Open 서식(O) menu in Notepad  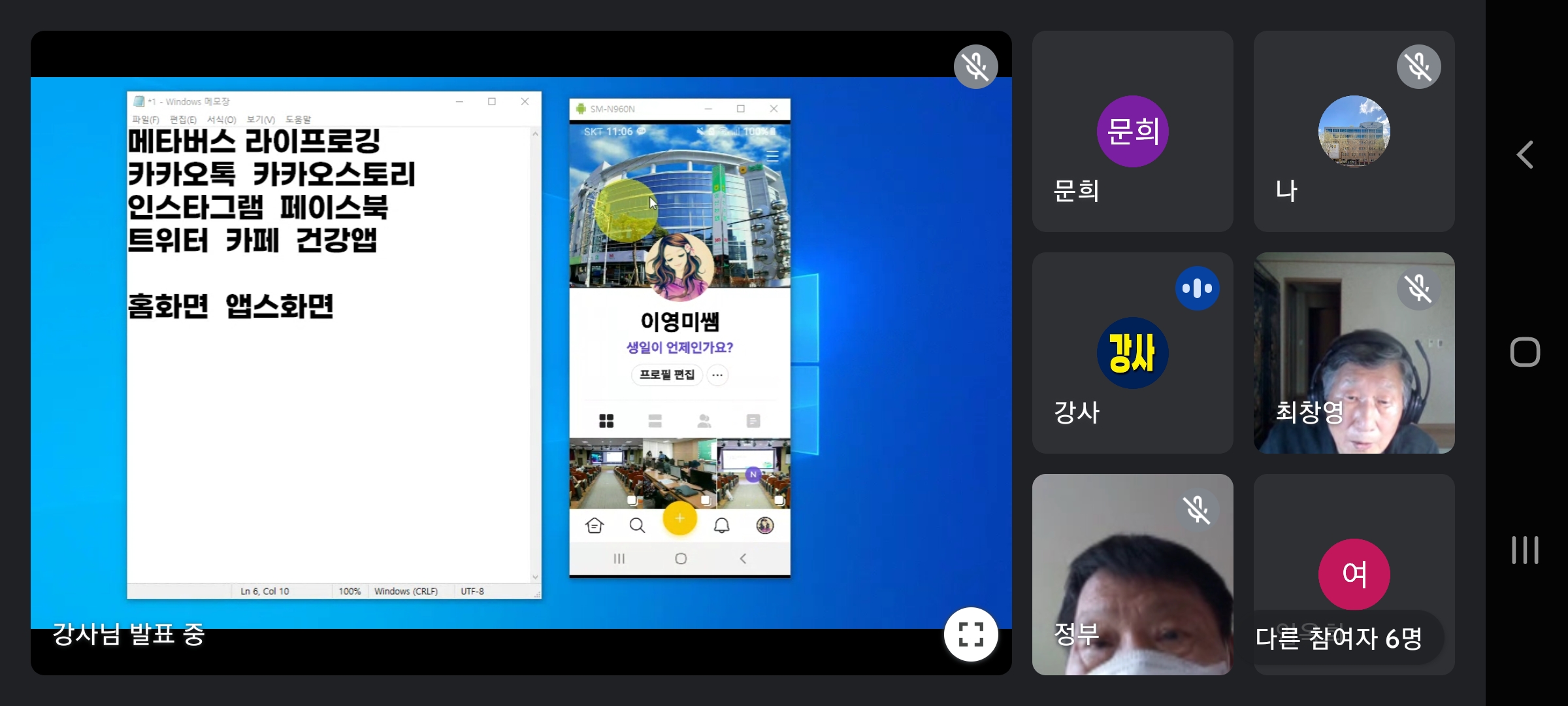click(x=221, y=120)
